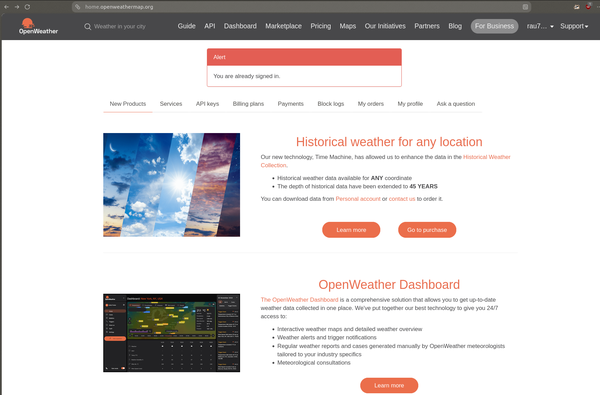Switch to the API keys tab

click(x=207, y=104)
